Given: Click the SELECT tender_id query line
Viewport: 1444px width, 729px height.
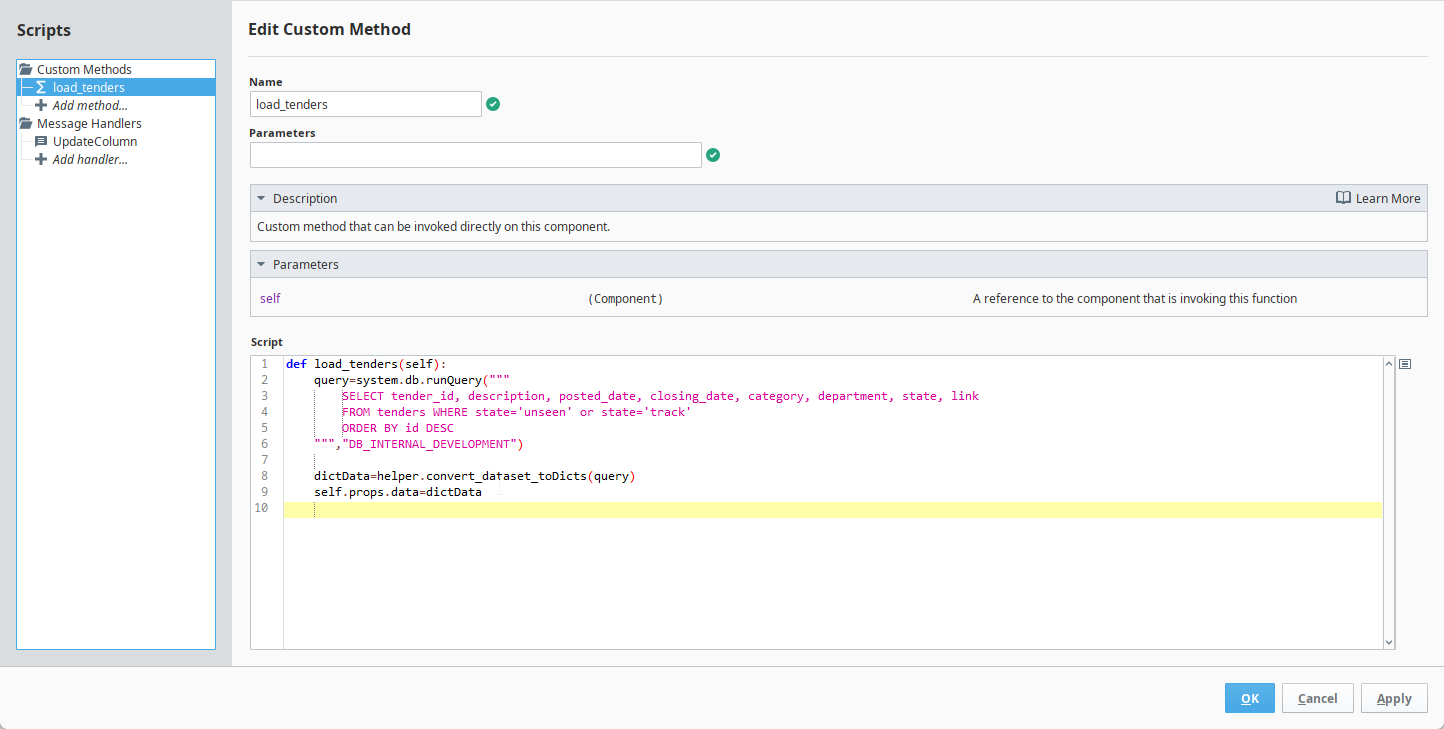Looking at the screenshot, I should point(660,396).
